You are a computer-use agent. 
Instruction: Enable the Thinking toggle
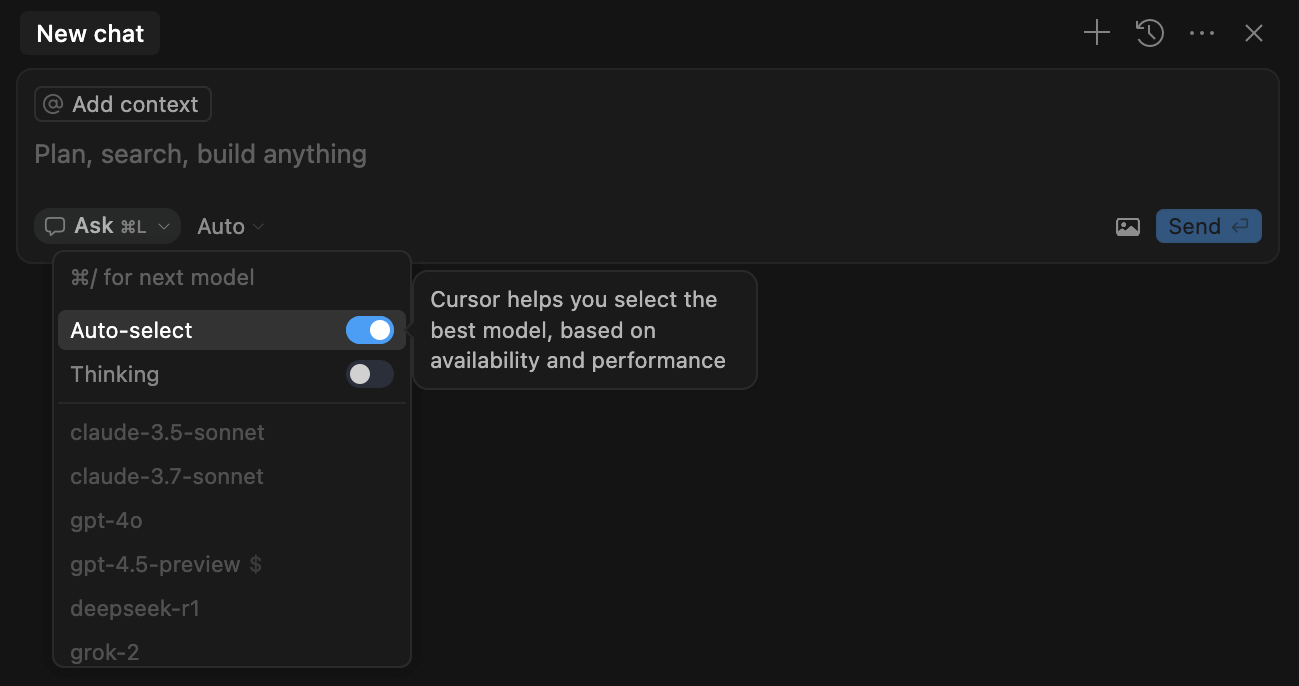coord(370,374)
